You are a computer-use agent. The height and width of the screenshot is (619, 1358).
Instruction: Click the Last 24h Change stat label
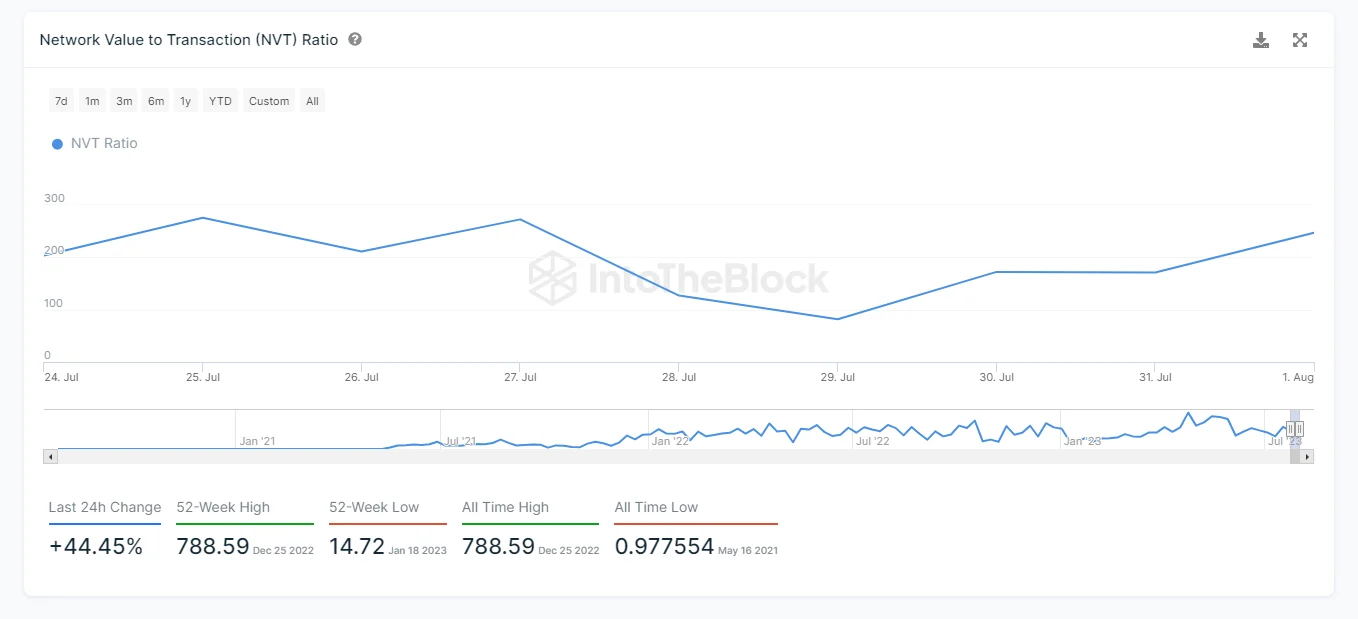(105, 508)
